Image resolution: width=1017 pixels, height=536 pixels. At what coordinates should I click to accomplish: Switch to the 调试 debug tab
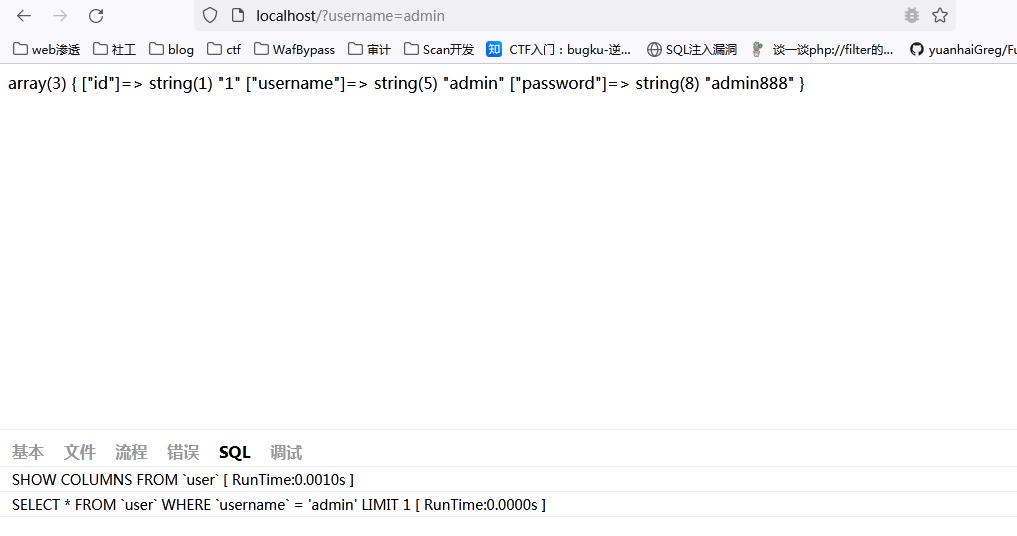tap(286, 452)
